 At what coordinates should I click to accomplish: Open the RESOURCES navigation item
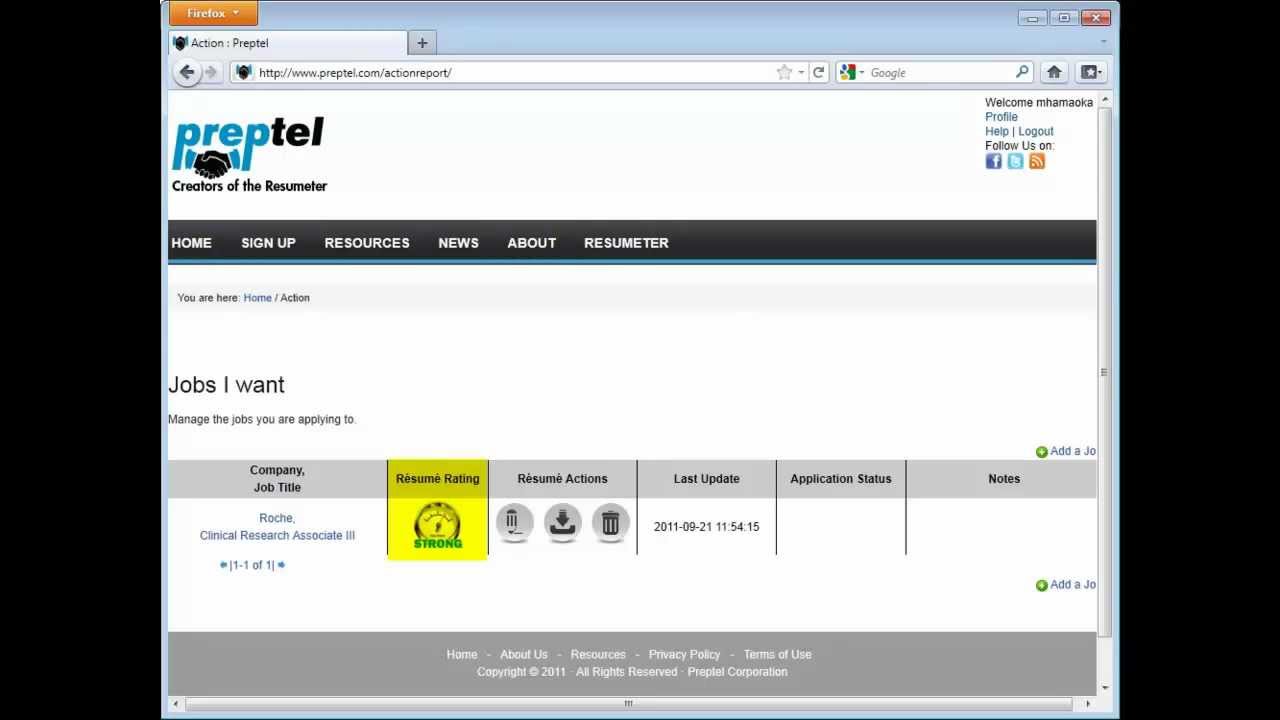click(367, 243)
